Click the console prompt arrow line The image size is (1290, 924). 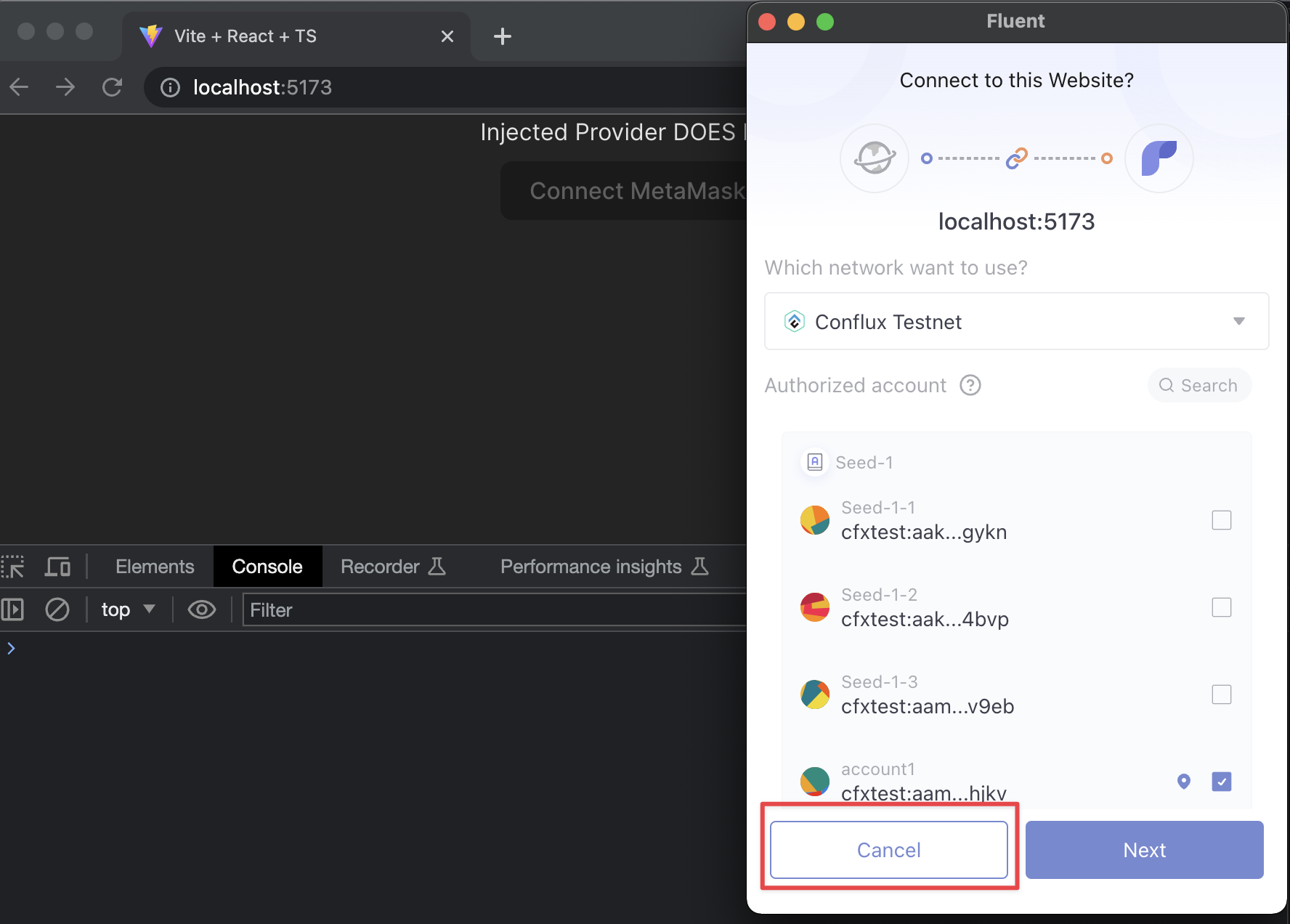373,648
